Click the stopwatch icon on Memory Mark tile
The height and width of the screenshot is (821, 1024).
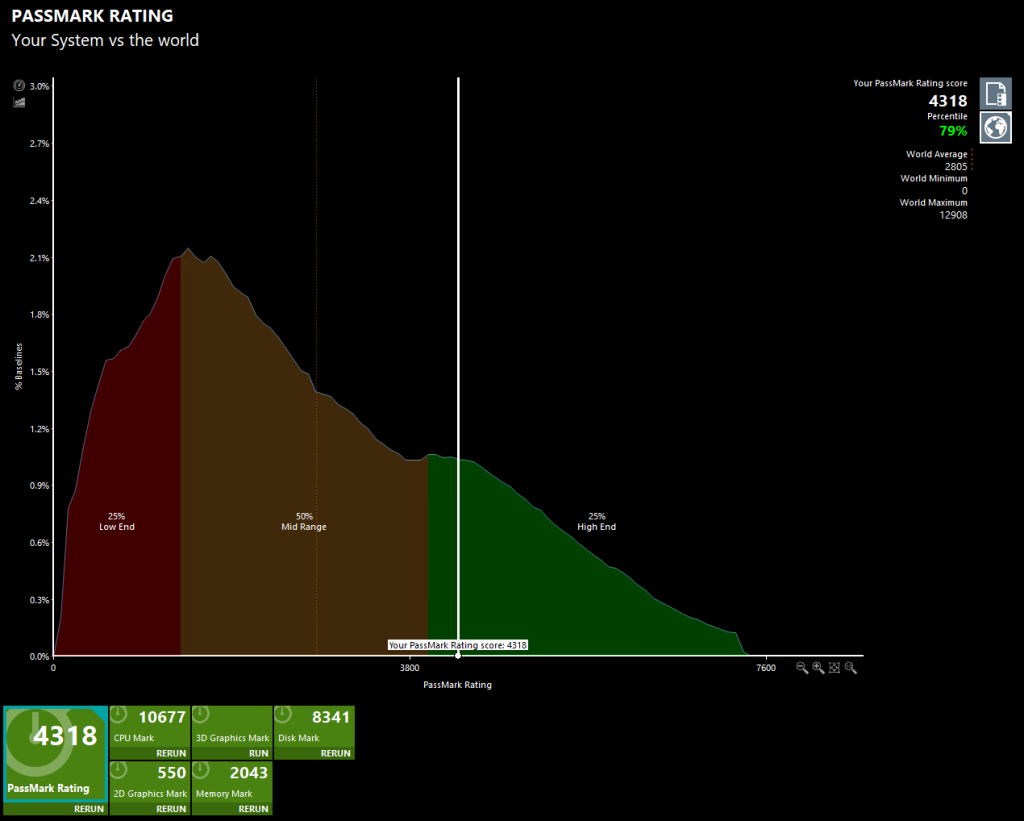pyautogui.click(x=201, y=769)
